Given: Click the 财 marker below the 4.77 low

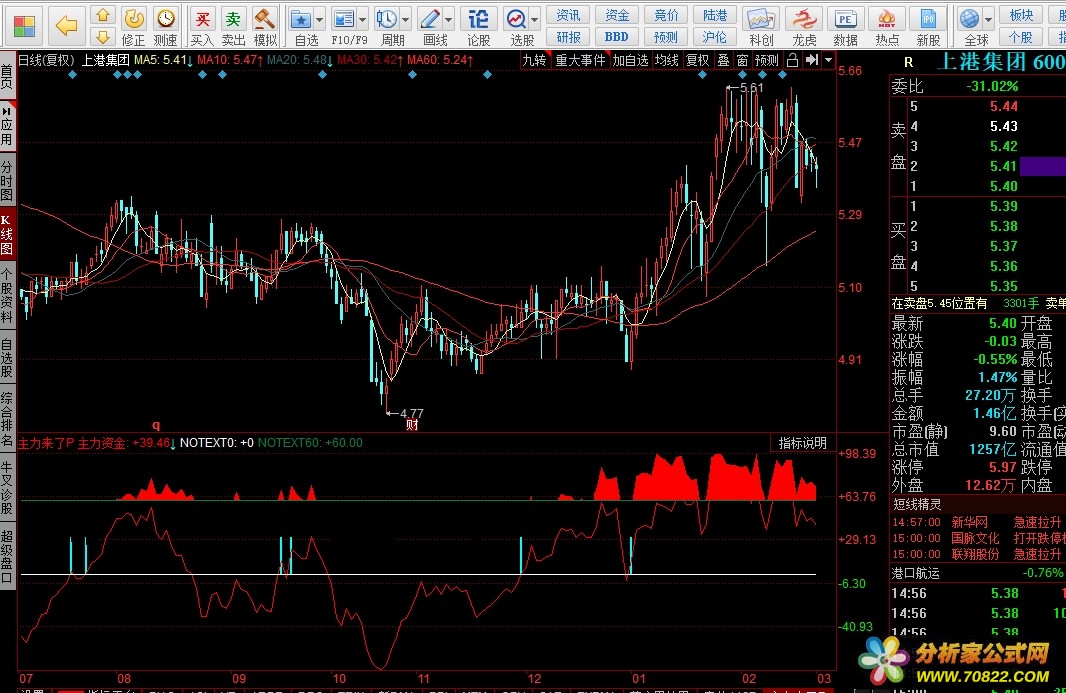Looking at the screenshot, I should tap(412, 425).
